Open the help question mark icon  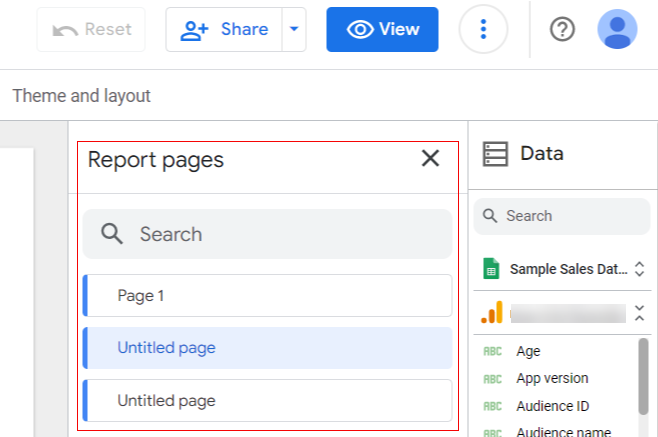[562, 29]
